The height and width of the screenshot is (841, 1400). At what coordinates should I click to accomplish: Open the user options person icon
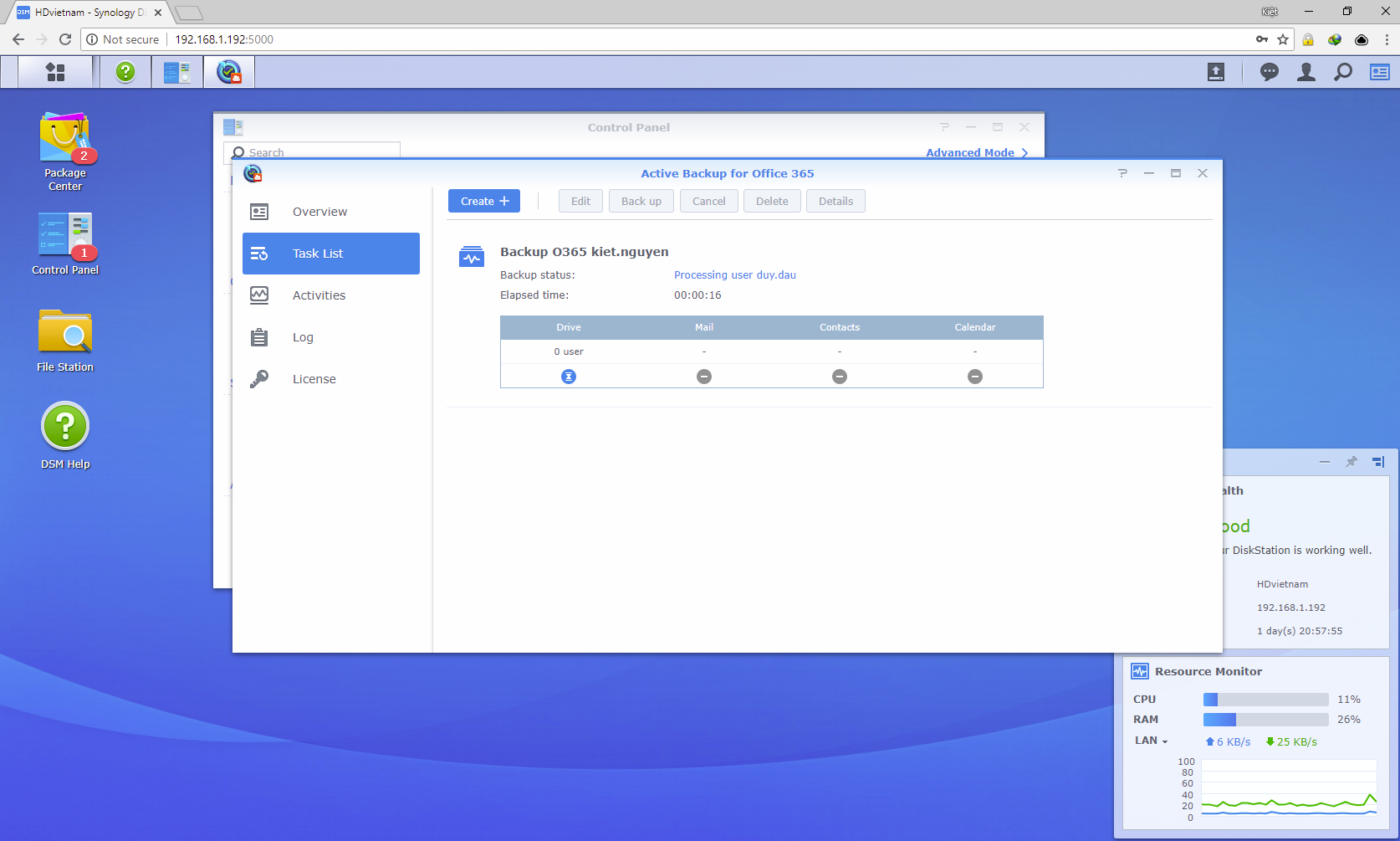pyautogui.click(x=1306, y=72)
